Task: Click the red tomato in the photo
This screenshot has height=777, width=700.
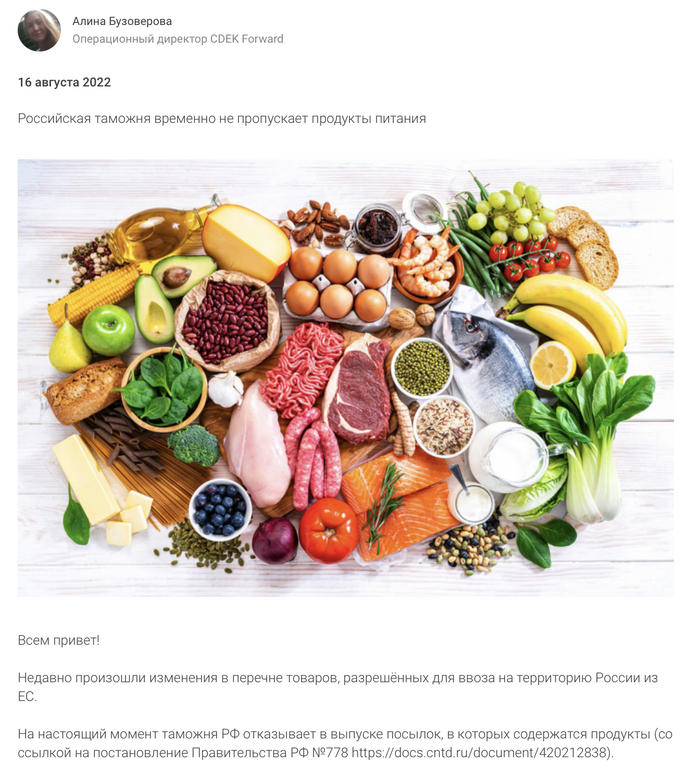Action: [x=328, y=530]
